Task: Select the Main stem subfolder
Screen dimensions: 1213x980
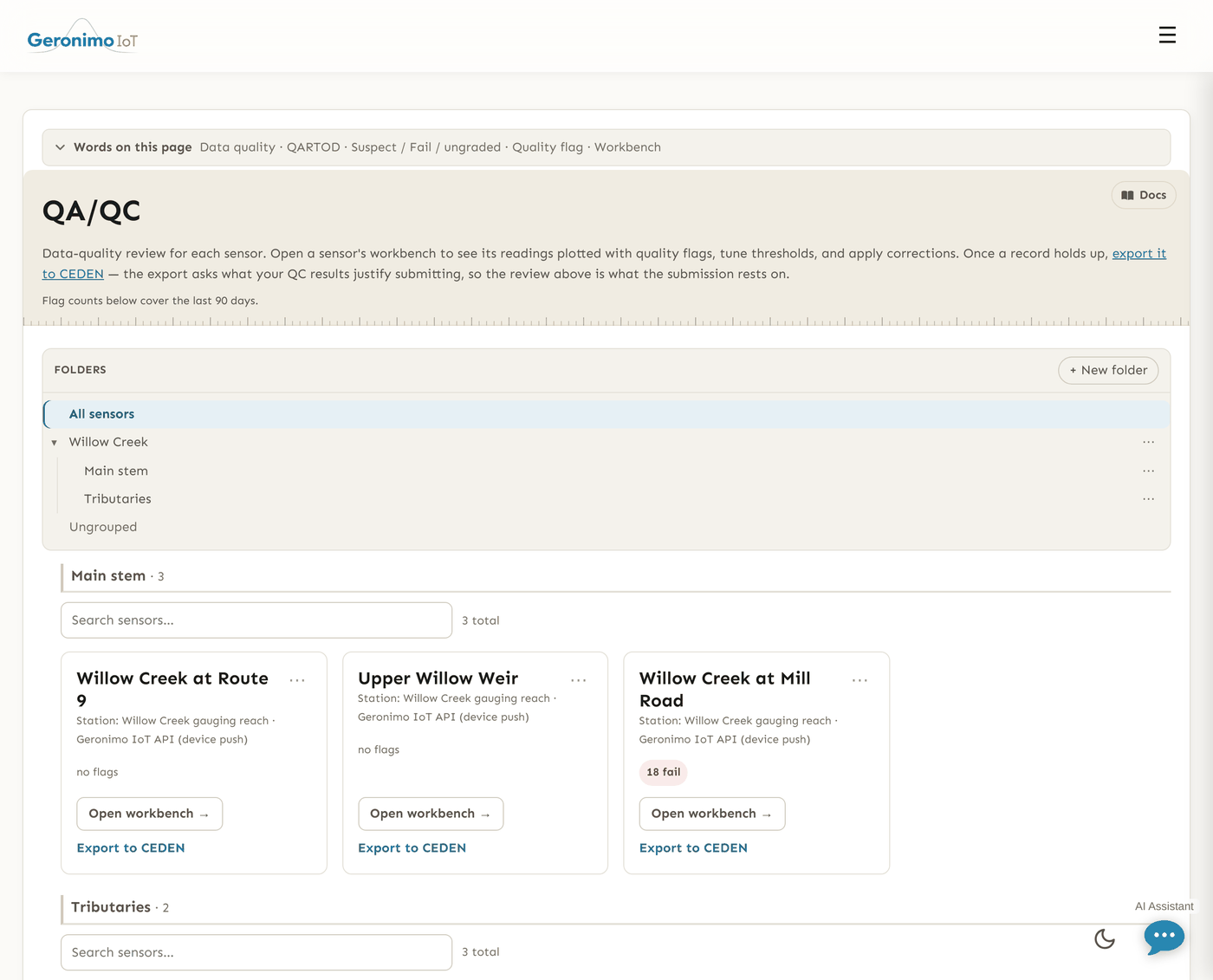Action: pos(116,471)
